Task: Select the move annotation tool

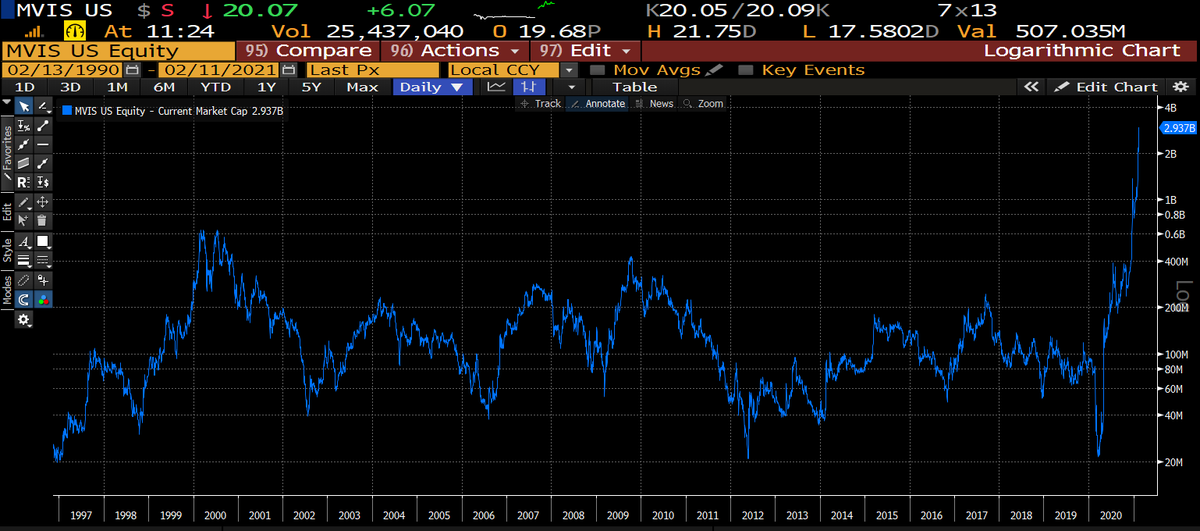Action: (43, 203)
